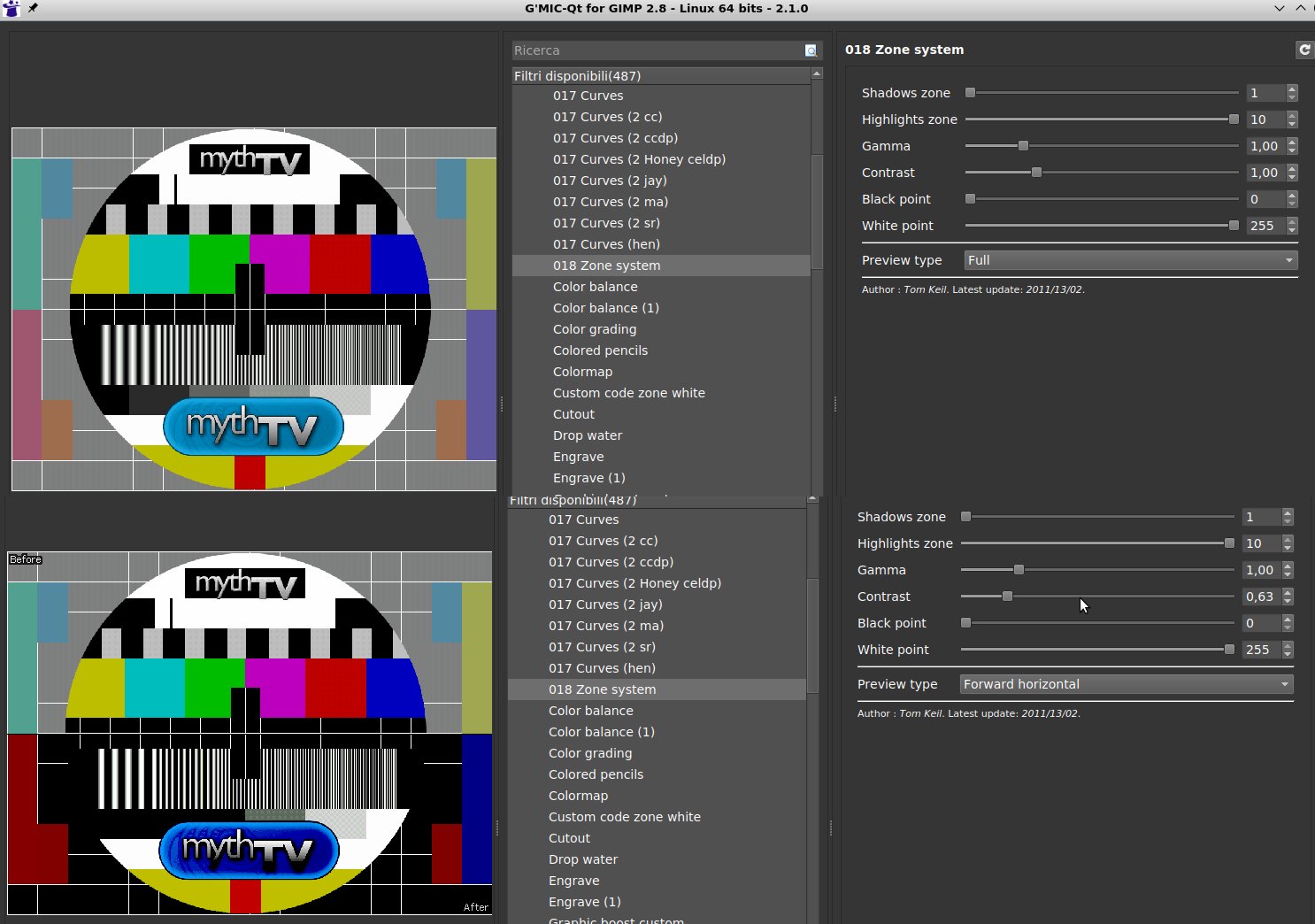1315x924 pixels.
Task: Select Drop water in the upper filter list
Action: pos(661,435)
